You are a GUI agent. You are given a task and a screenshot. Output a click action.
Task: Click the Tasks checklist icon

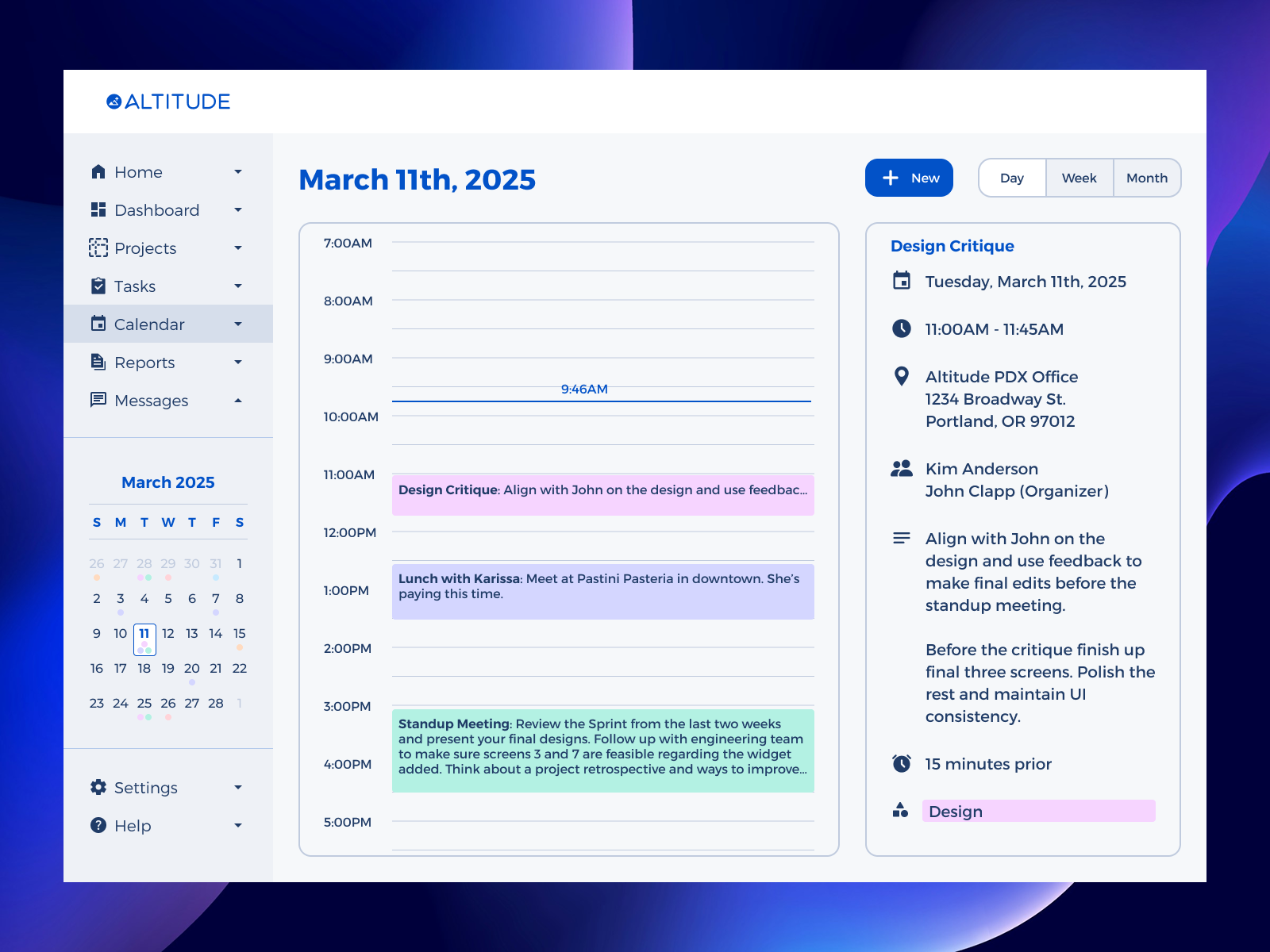[x=98, y=286]
